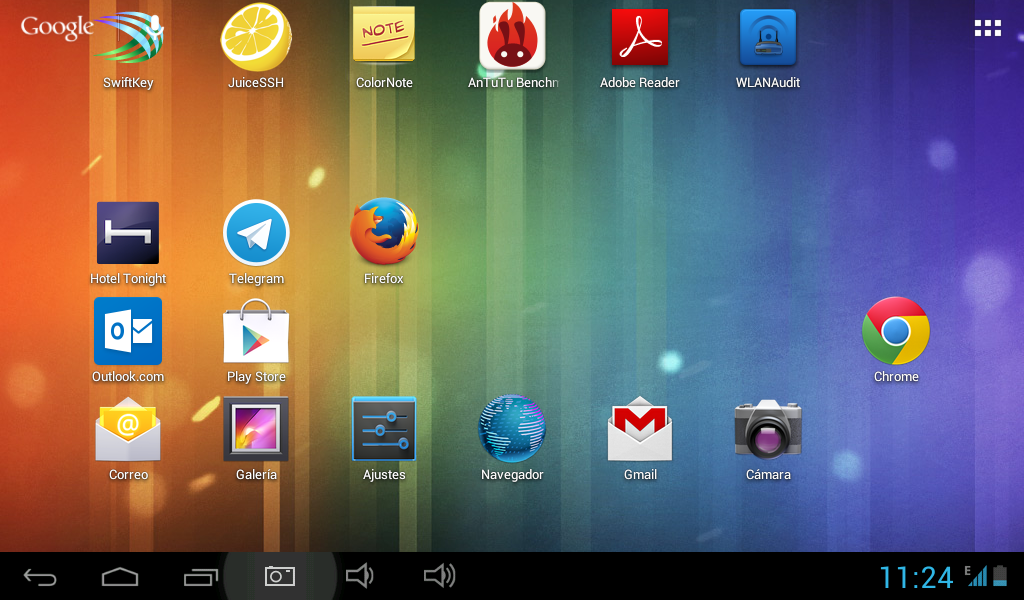
Task: Open Firefox browser
Action: [x=384, y=243]
